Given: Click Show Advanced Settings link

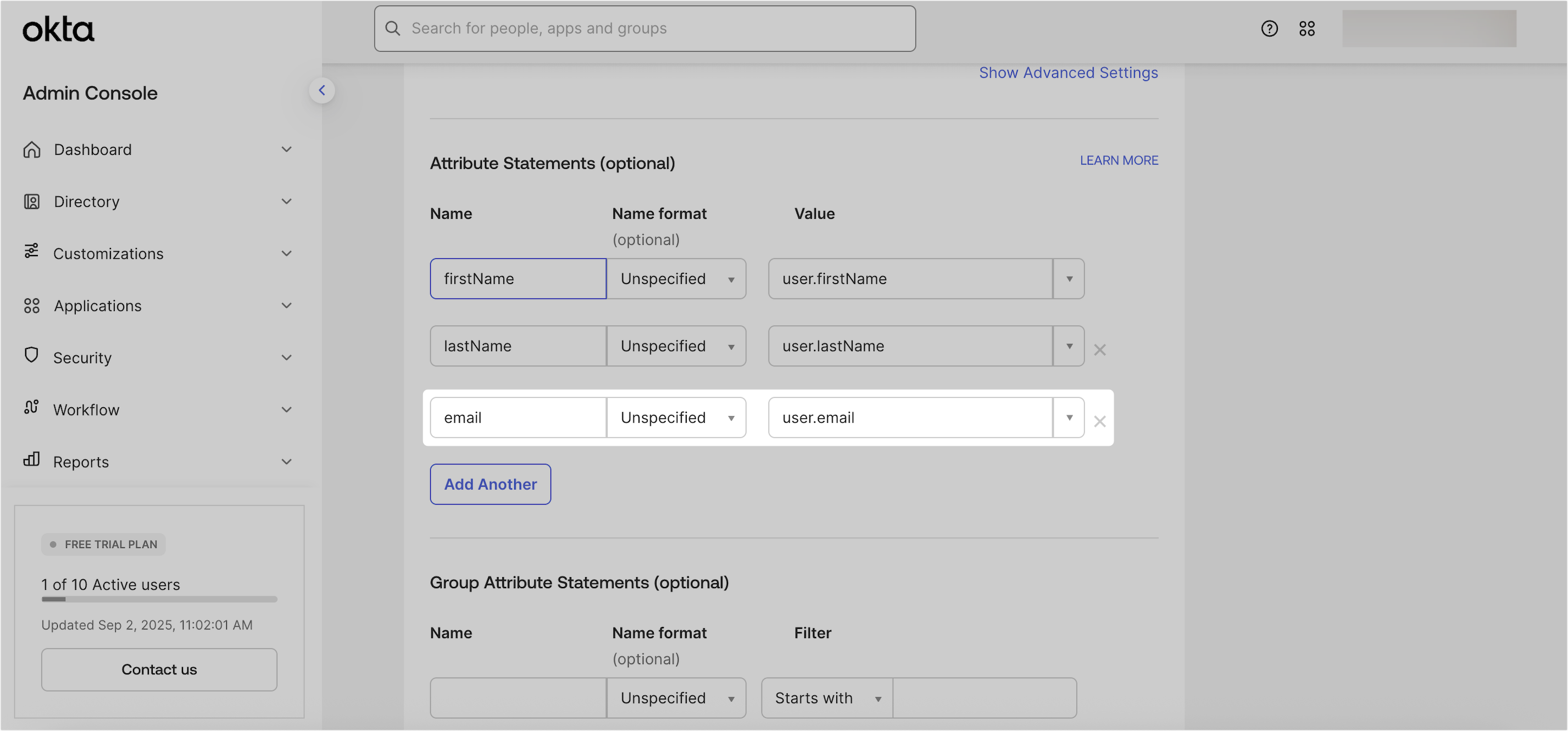Looking at the screenshot, I should (x=1068, y=73).
